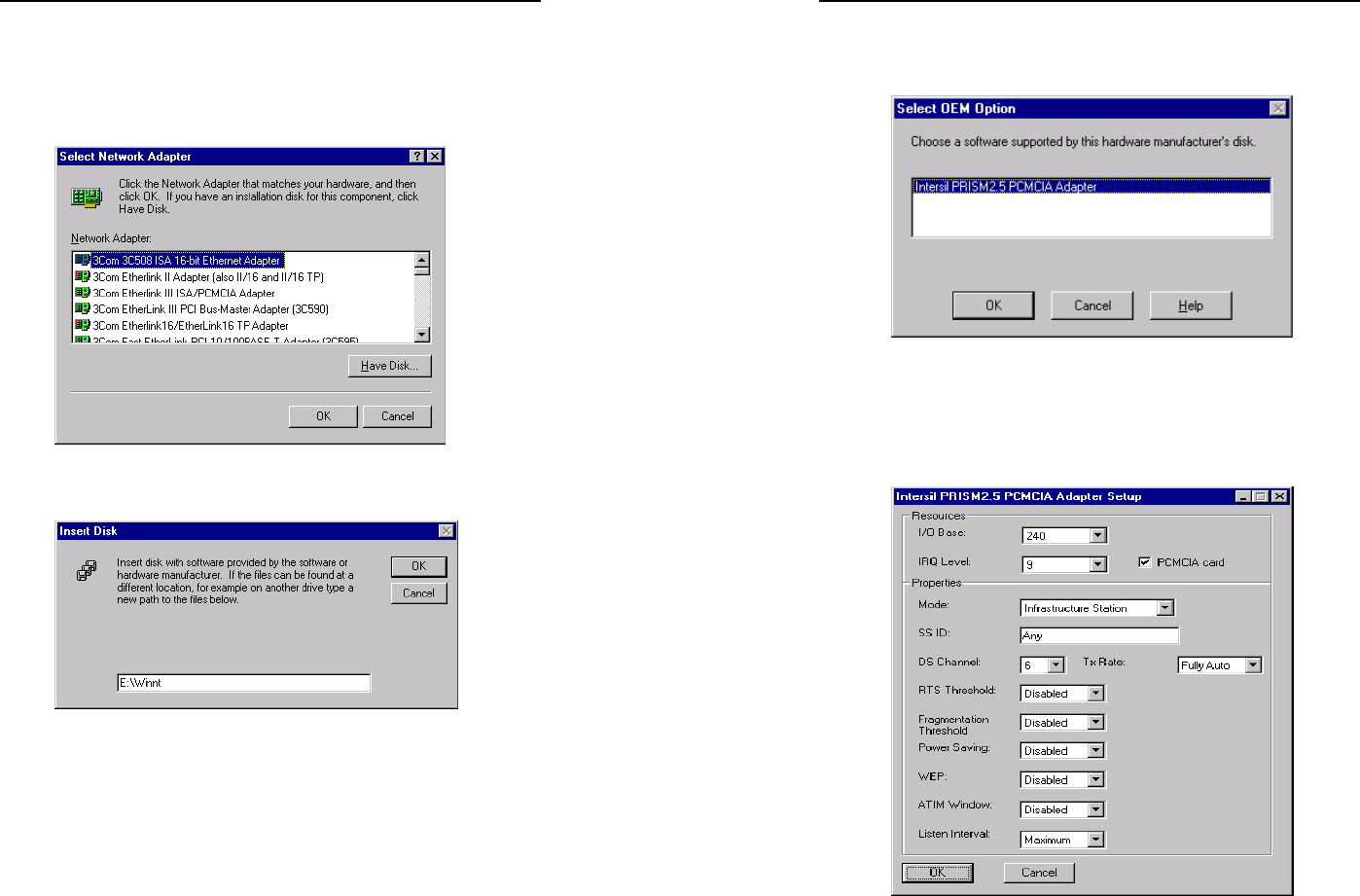This screenshot has height=896, width=1360.
Task: Open Help in Select OEM Option
Action: [x=1191, y=305]
